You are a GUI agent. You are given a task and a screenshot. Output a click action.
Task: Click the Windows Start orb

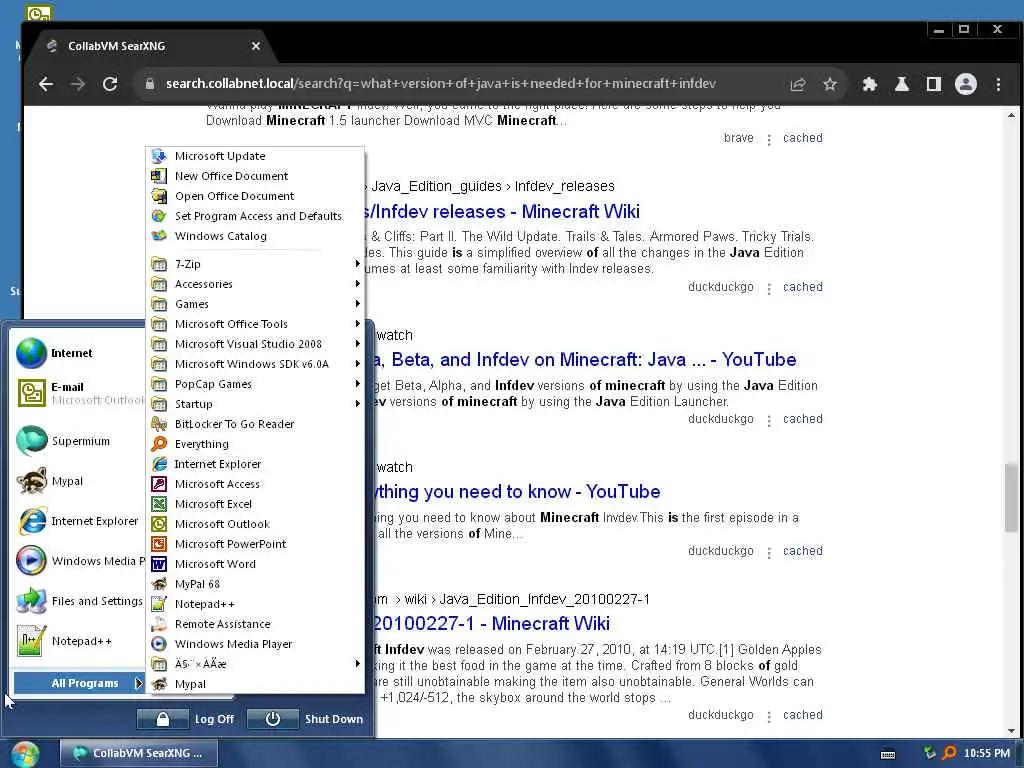(25, 754)
